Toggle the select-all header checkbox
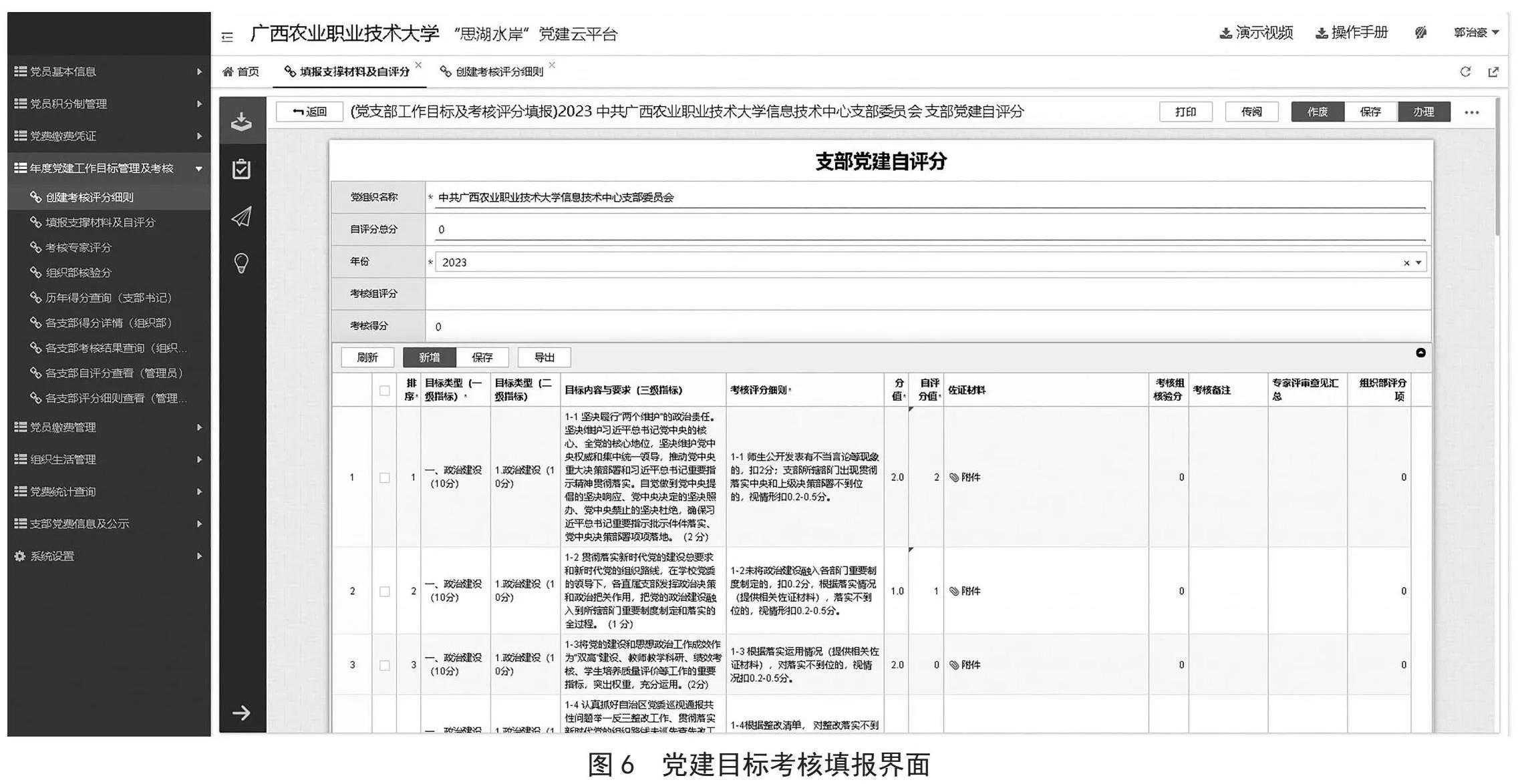1526x784 pixels. pyautogui.click(x=384, y=391)
